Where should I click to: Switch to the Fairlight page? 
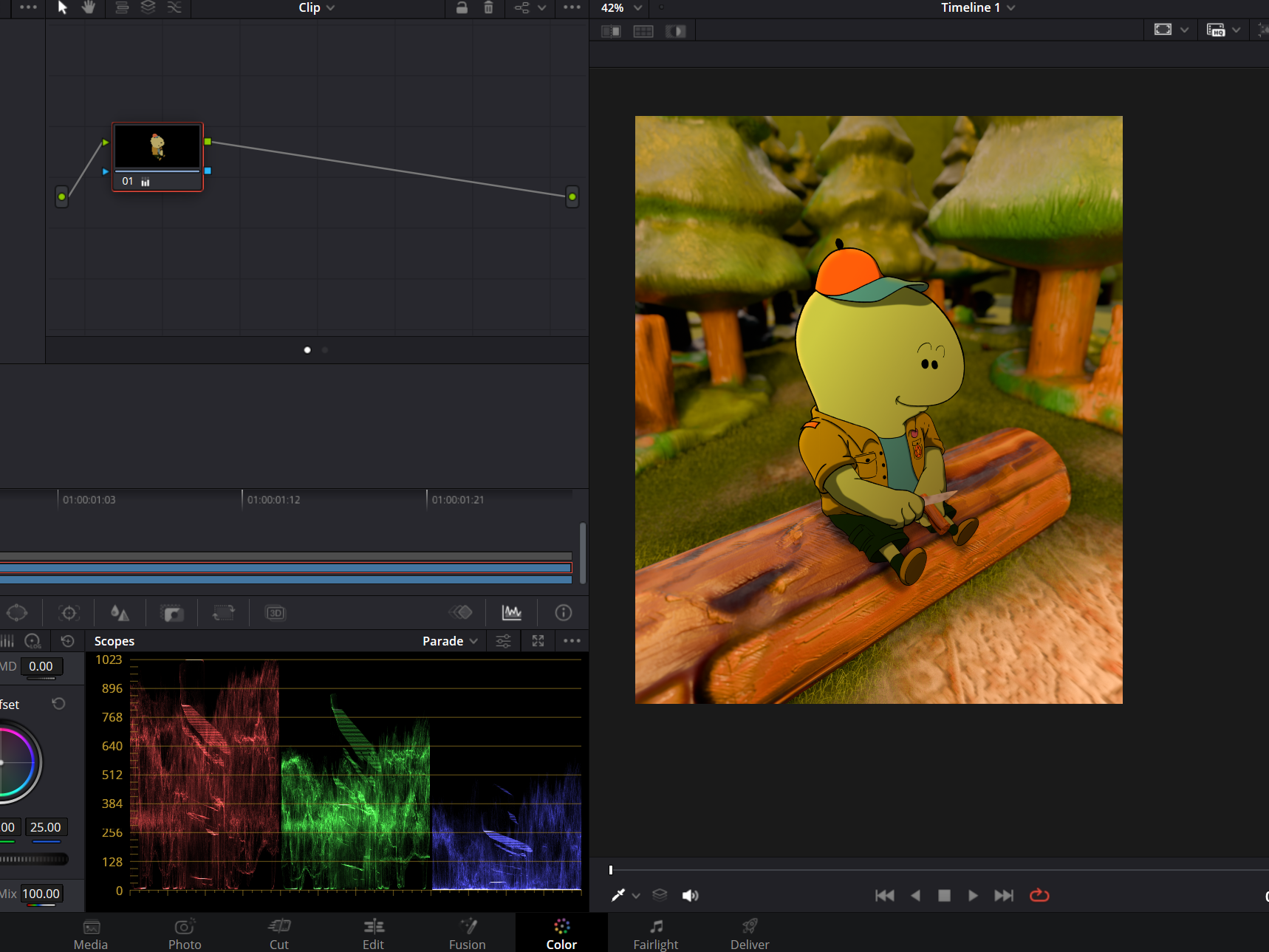tap(656, 934)
